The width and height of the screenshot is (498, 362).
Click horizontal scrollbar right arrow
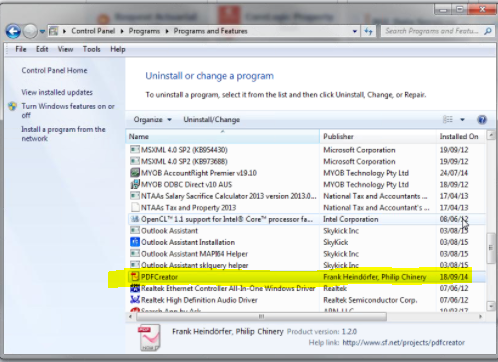(480, 316)
